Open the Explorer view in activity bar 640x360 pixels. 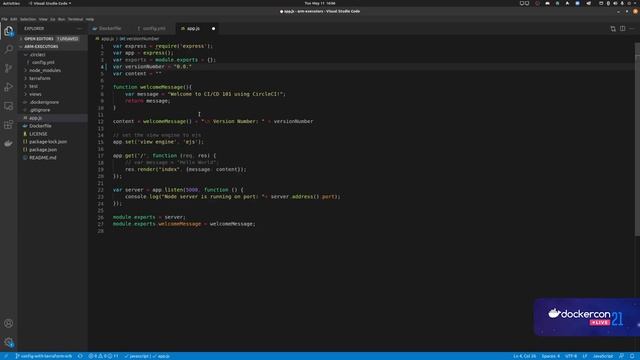(x=9, y=31)
